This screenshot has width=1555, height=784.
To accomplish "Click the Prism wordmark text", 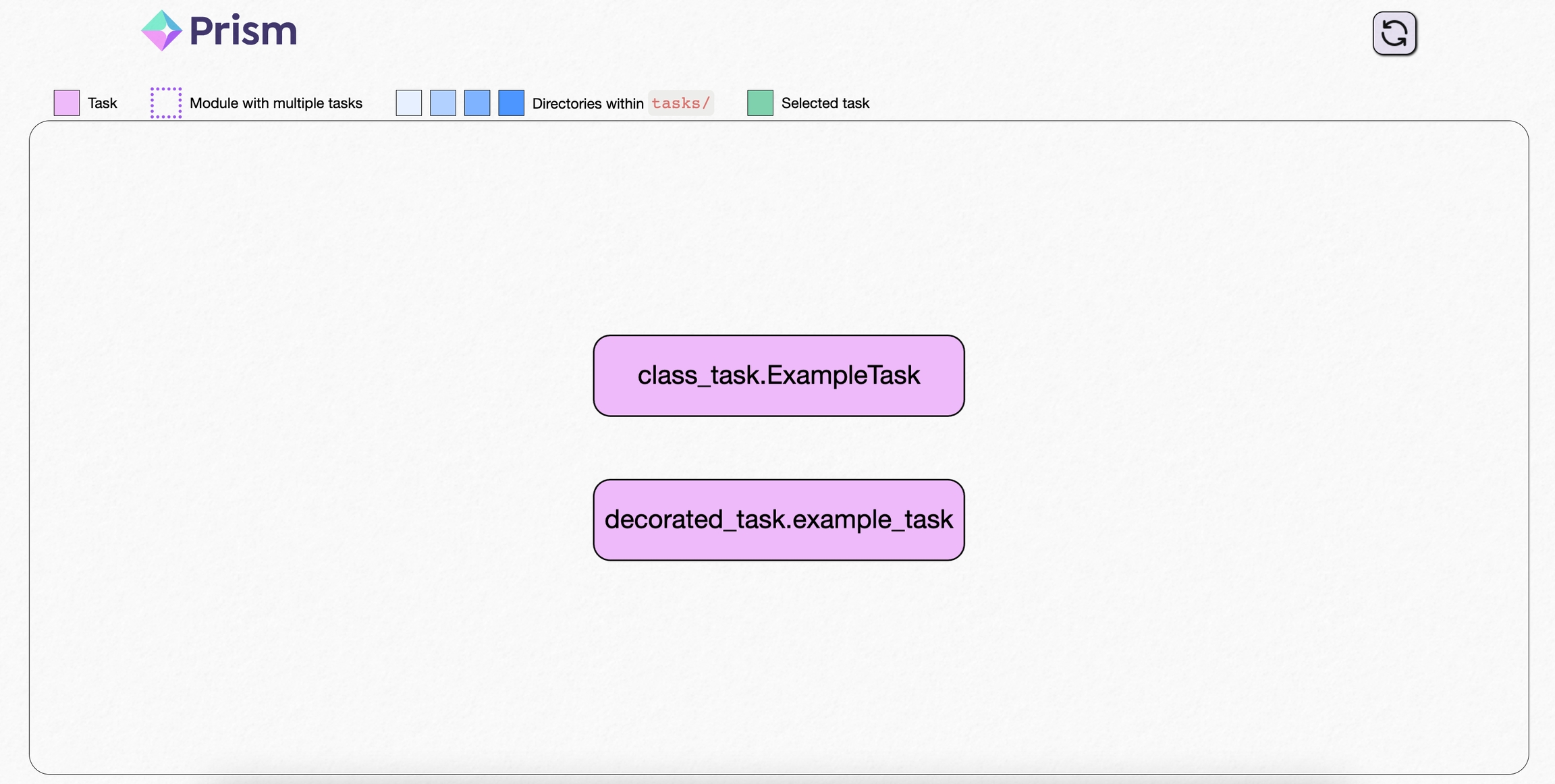I will [x=243, y=31].
